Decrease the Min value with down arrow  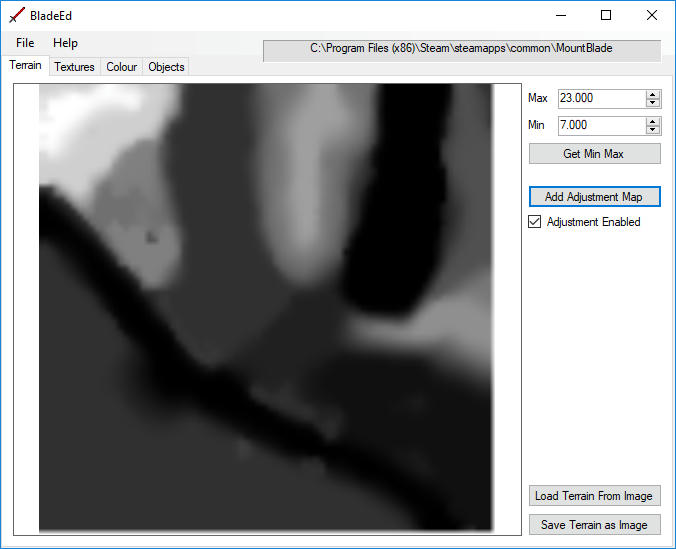click(x=653, y=130)
